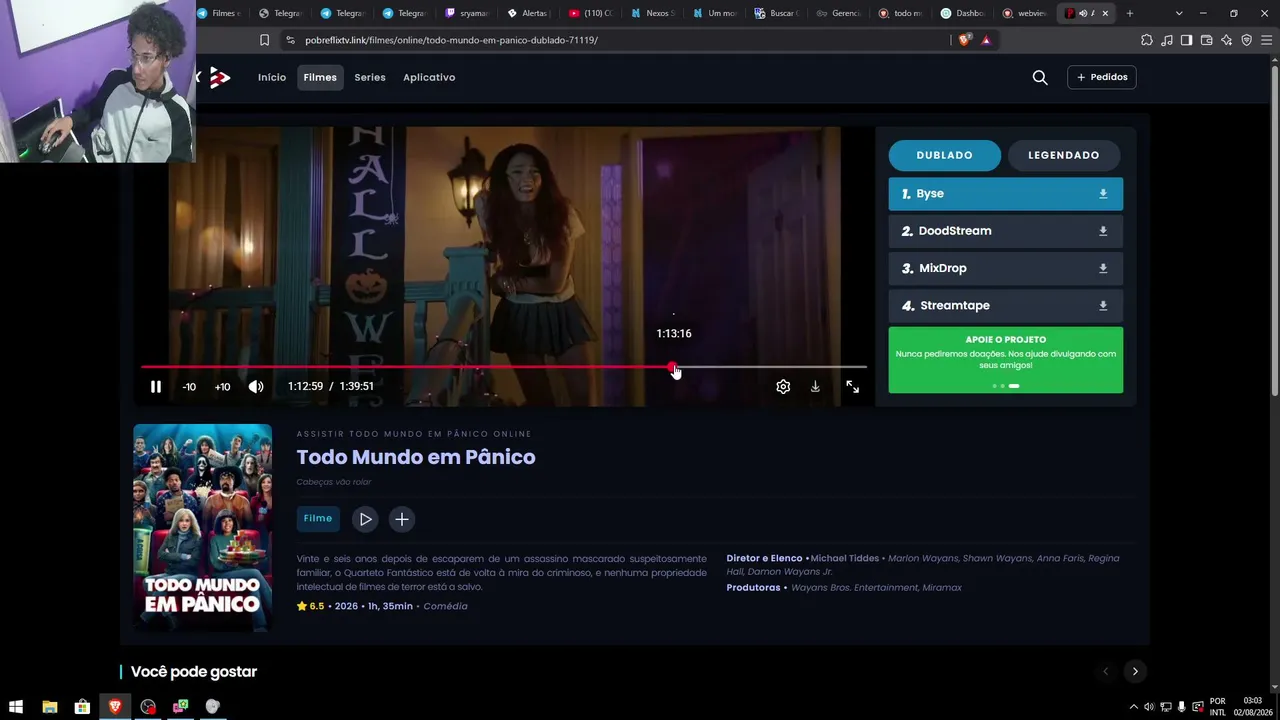1280x720 pixels.
Task: Click the round play icon beside Filme
Action: [366, 519]
